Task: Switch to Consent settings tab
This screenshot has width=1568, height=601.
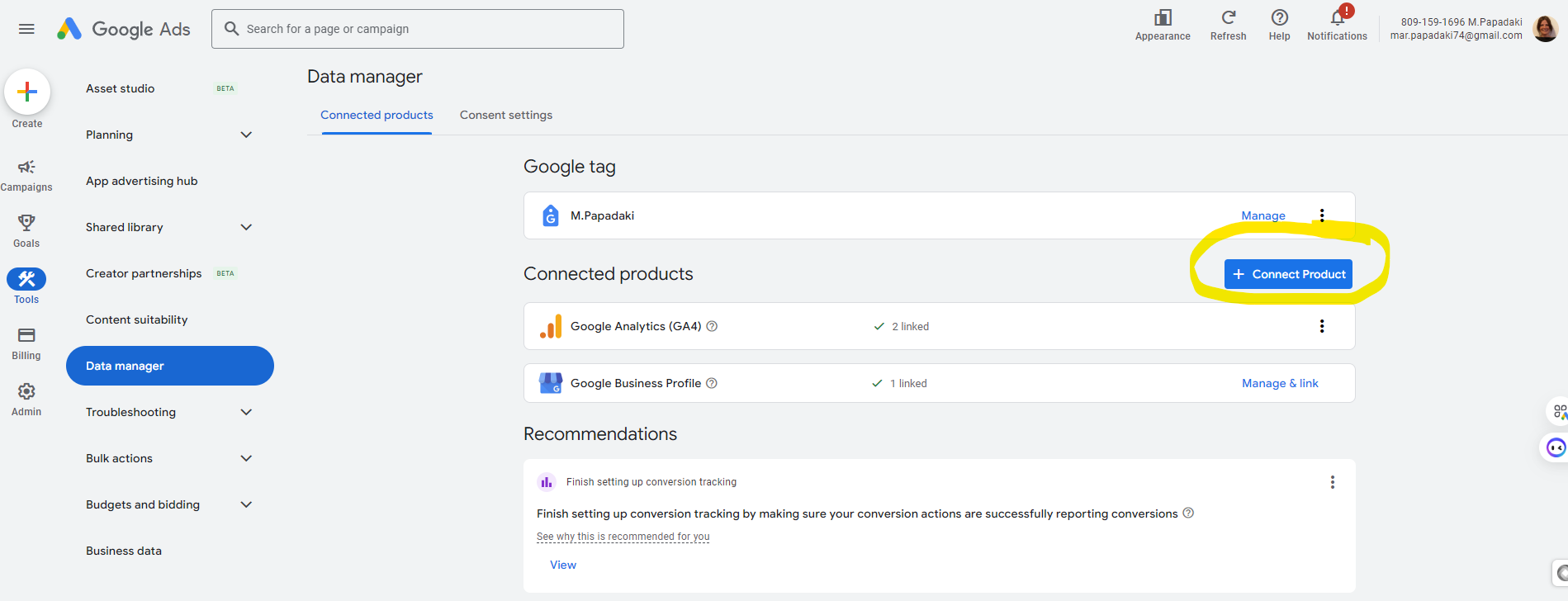Action: [506, 116]
